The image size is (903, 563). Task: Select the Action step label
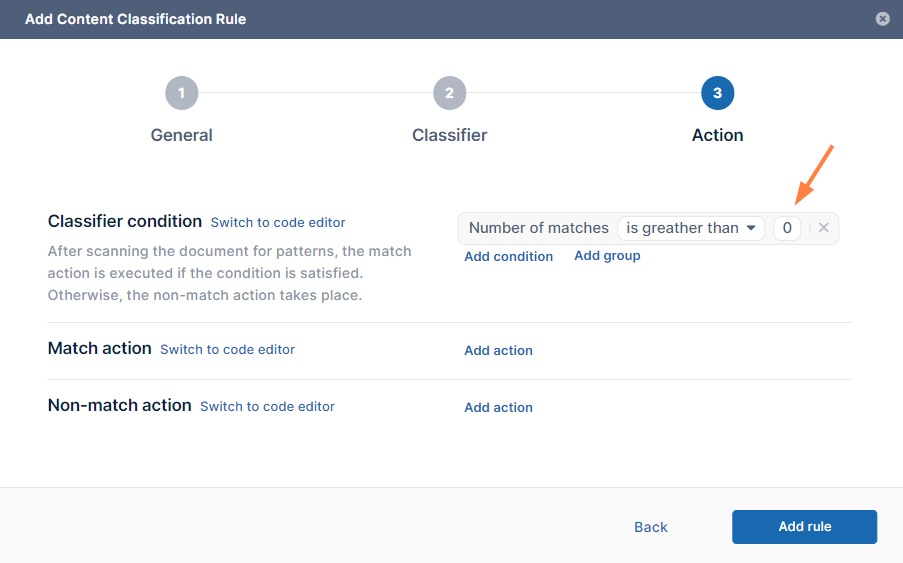click(x=717, y=135)
